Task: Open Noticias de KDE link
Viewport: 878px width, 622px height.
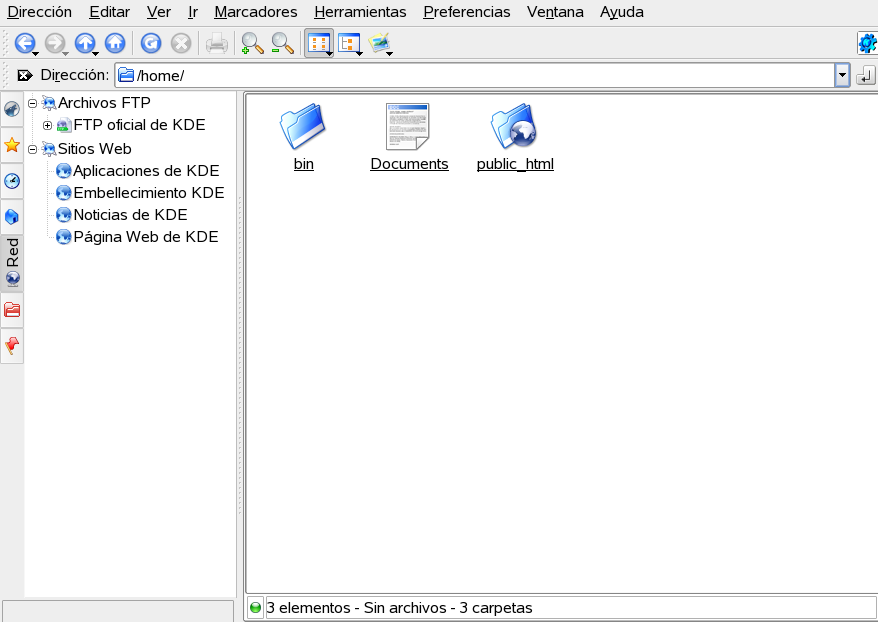Action: tap(130, 215)
